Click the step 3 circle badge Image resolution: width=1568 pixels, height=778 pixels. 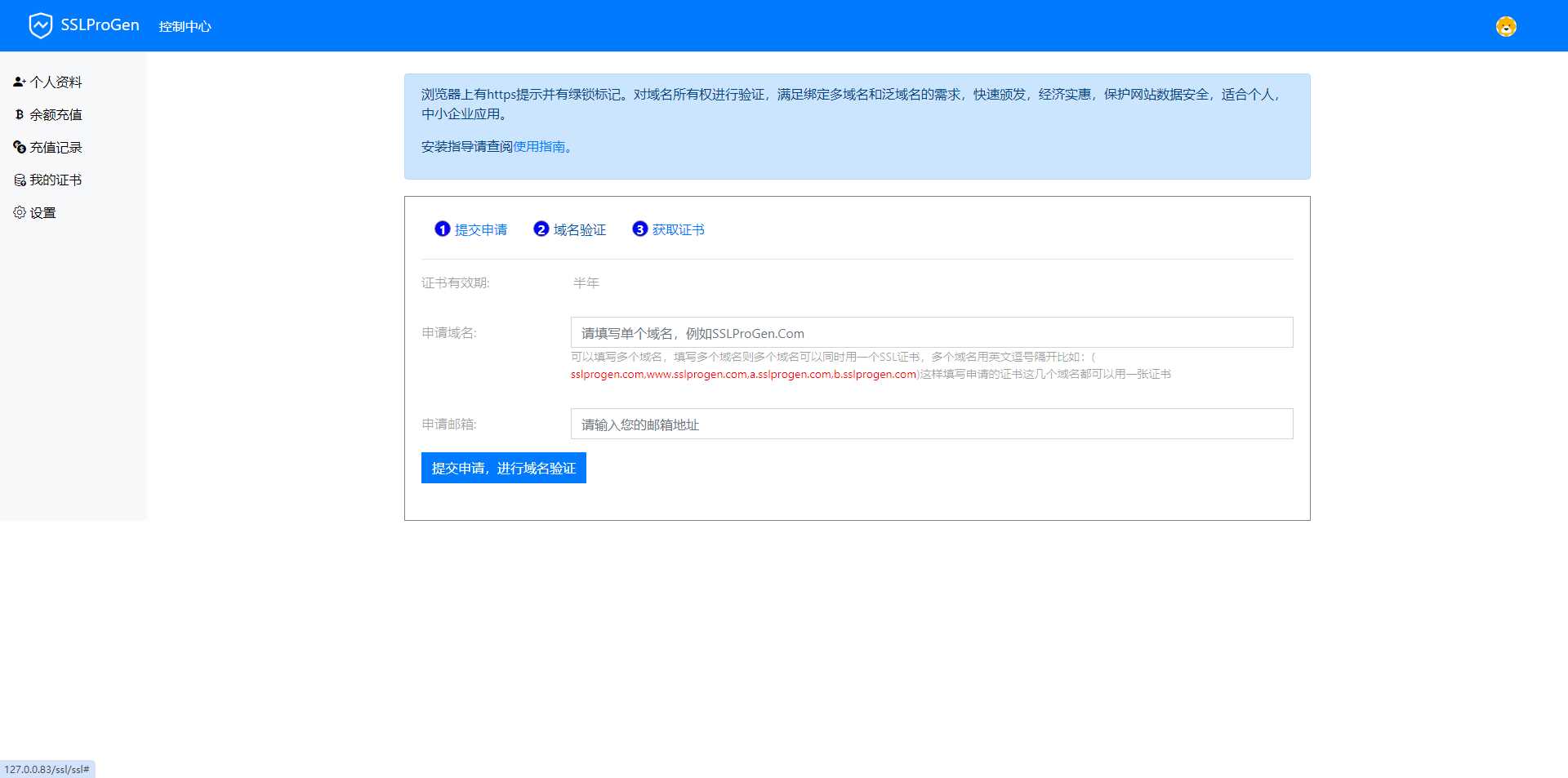tap(639, 229)
